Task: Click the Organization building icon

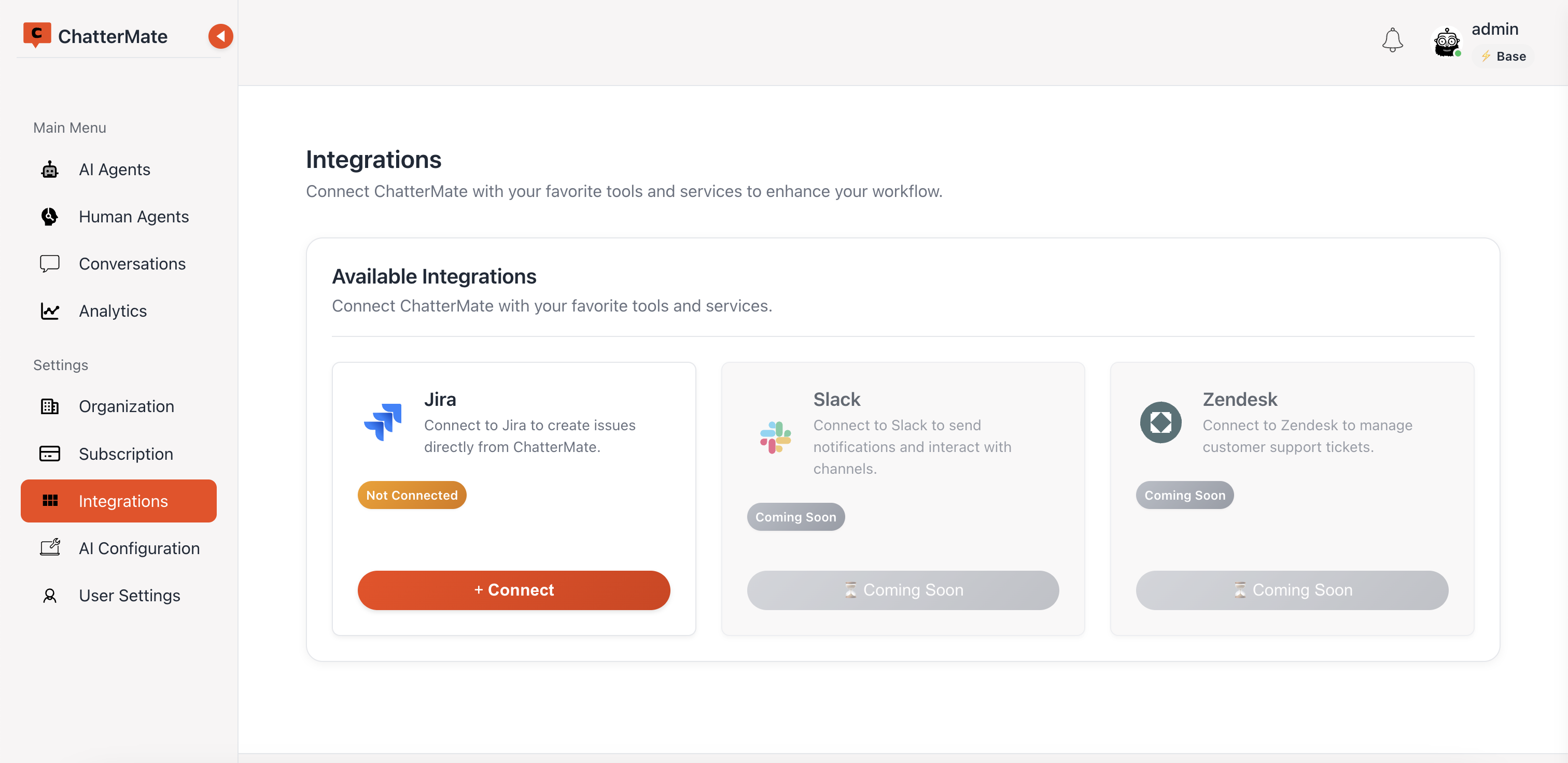Action: pos(49,406)
